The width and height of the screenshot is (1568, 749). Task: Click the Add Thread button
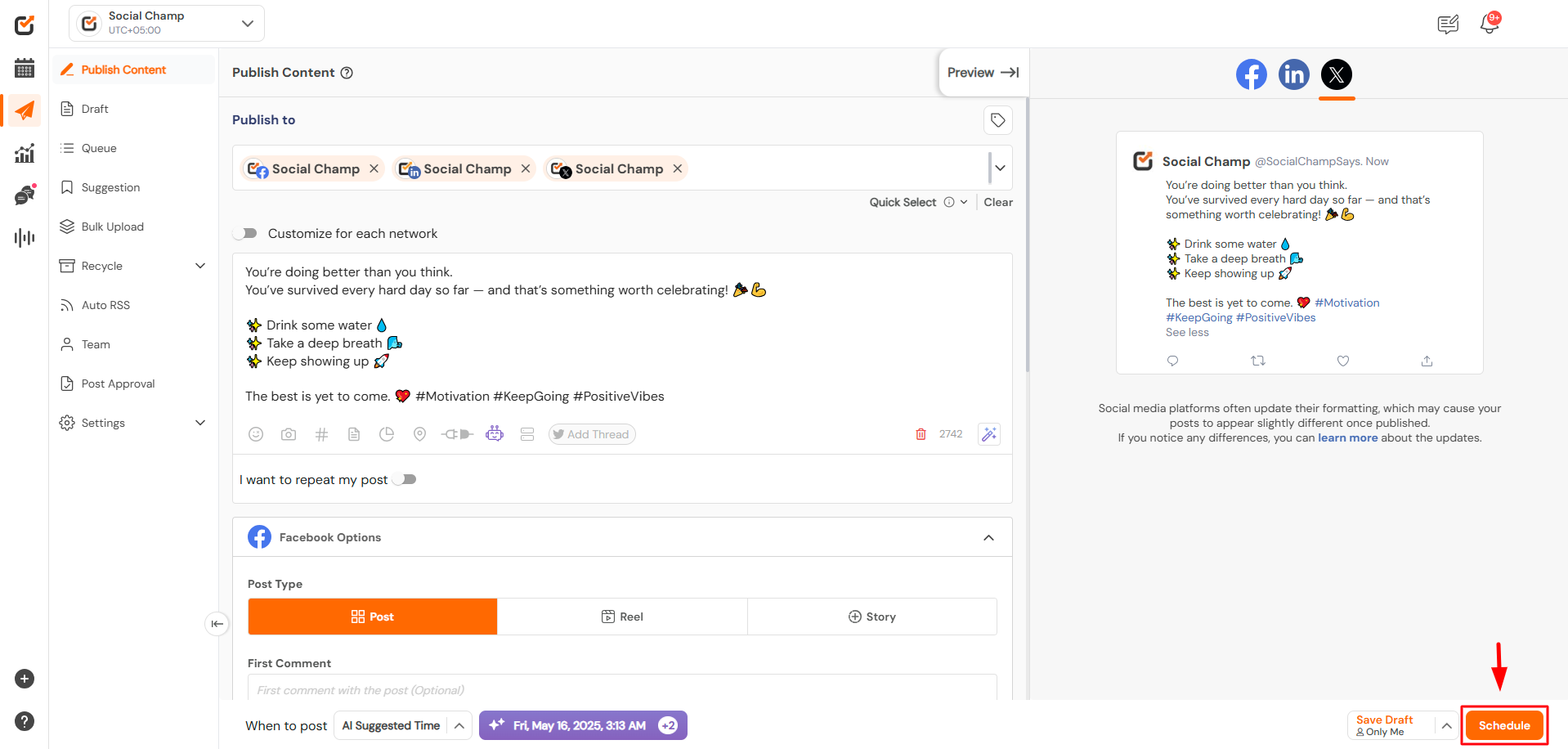[592, 434]
